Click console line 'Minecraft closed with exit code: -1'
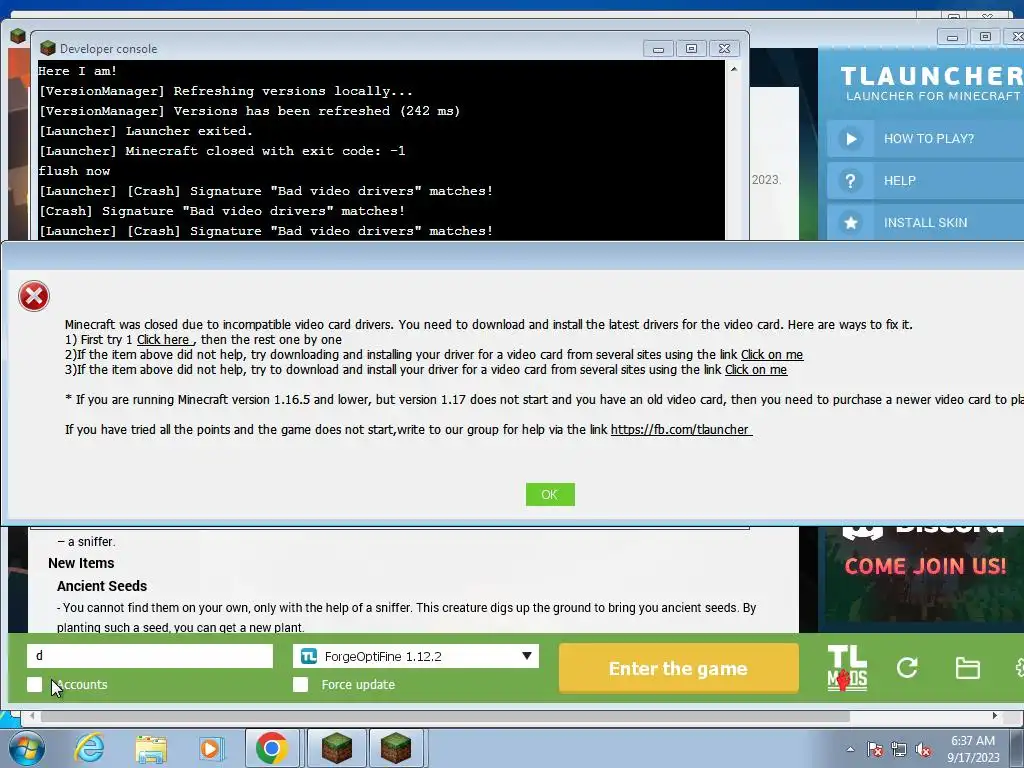 [265, 151]
